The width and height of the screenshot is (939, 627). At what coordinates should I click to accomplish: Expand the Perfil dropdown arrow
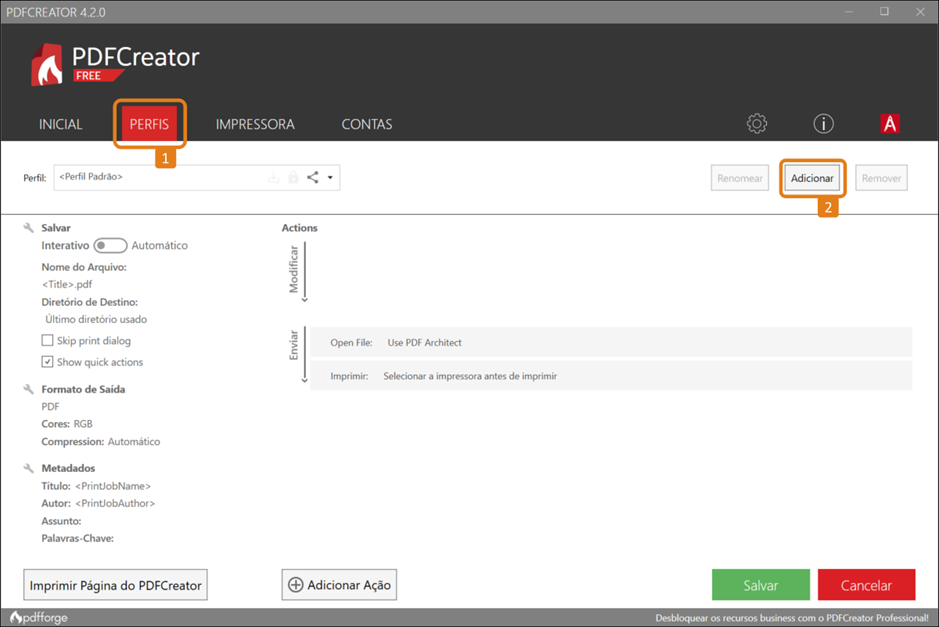click(330, 178)
